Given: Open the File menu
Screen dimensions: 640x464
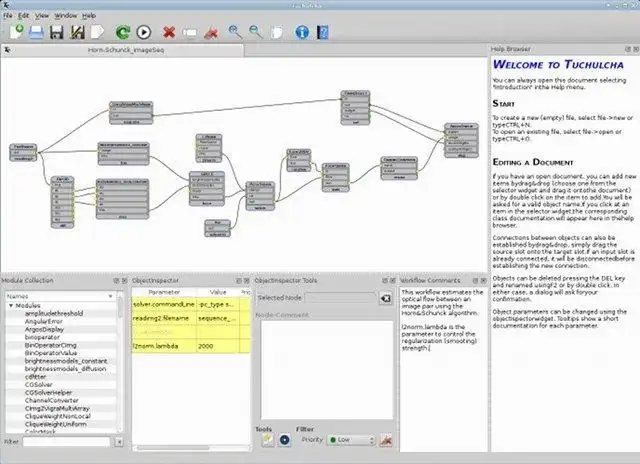Looking at the screenshot, I should 8,16.
